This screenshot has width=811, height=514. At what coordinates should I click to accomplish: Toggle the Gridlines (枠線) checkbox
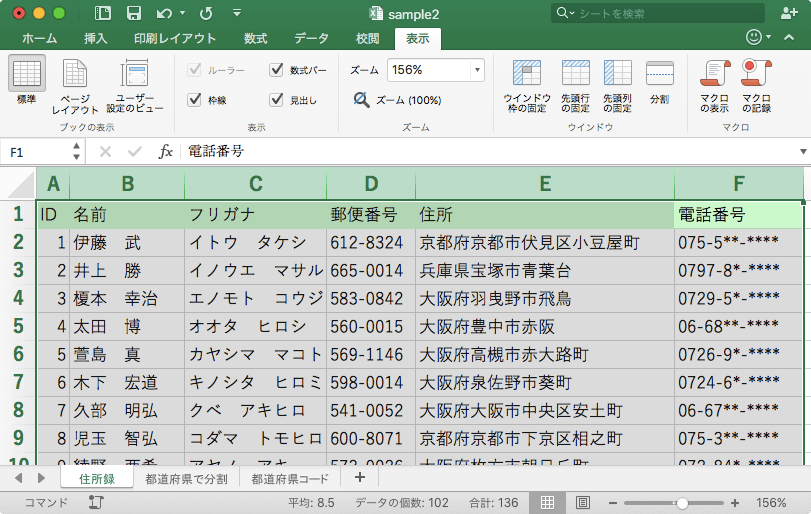(x=194, y=99)
